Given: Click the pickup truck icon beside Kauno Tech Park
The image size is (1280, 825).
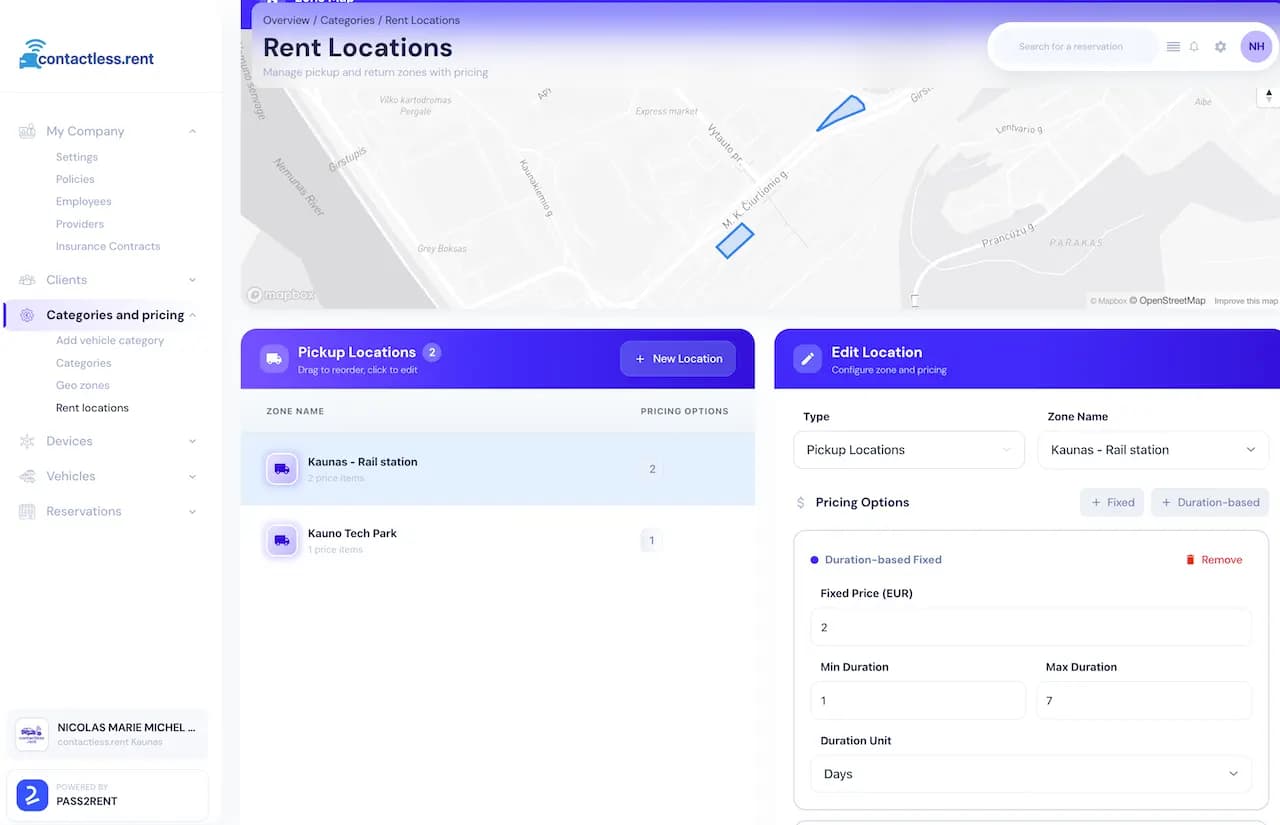Looking at the screenshot, I should pyautogui.click(x=280, y=540).
